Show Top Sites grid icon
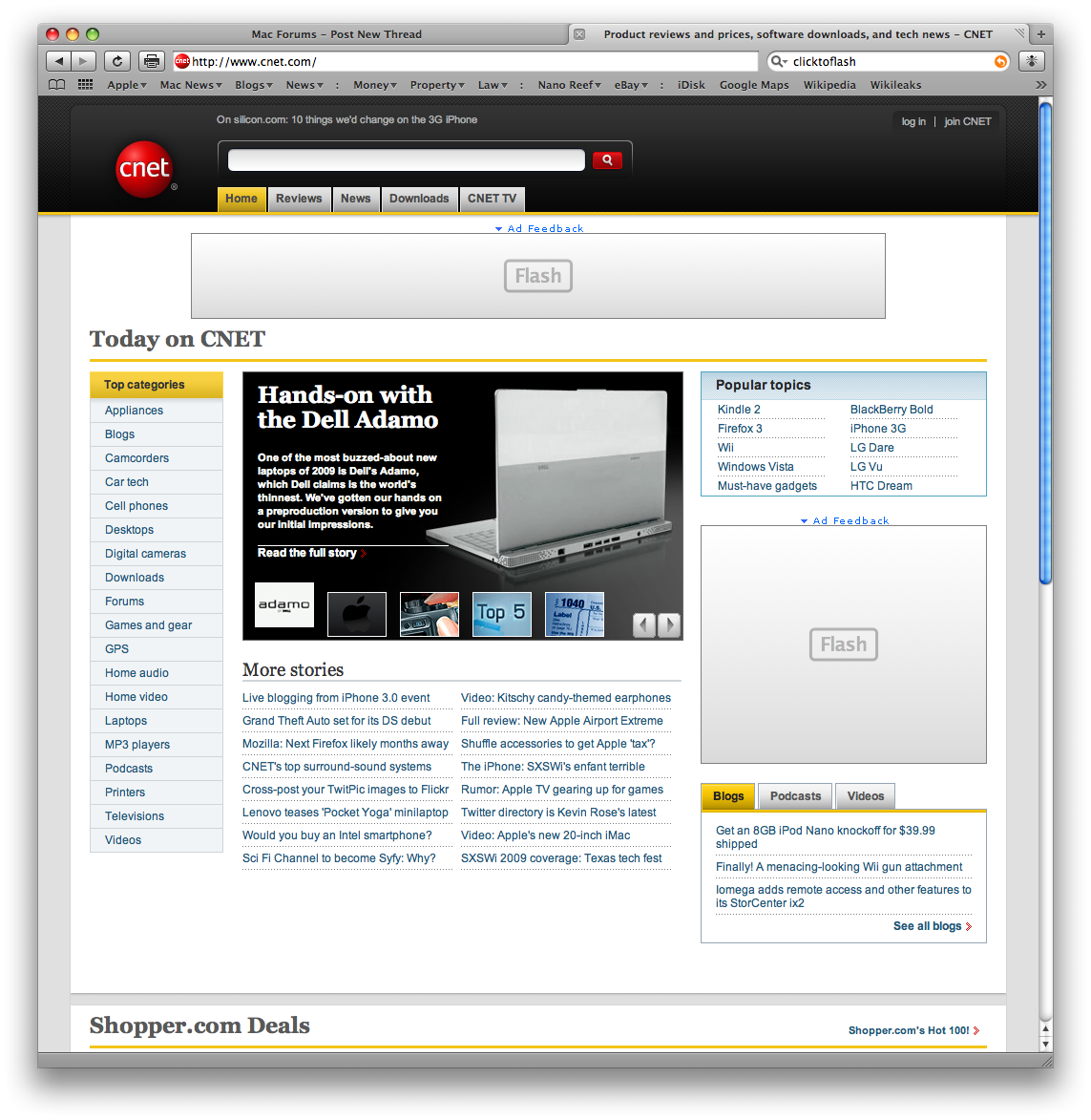Screen dimensions: 1091x1120 click(x=86, y=85)
